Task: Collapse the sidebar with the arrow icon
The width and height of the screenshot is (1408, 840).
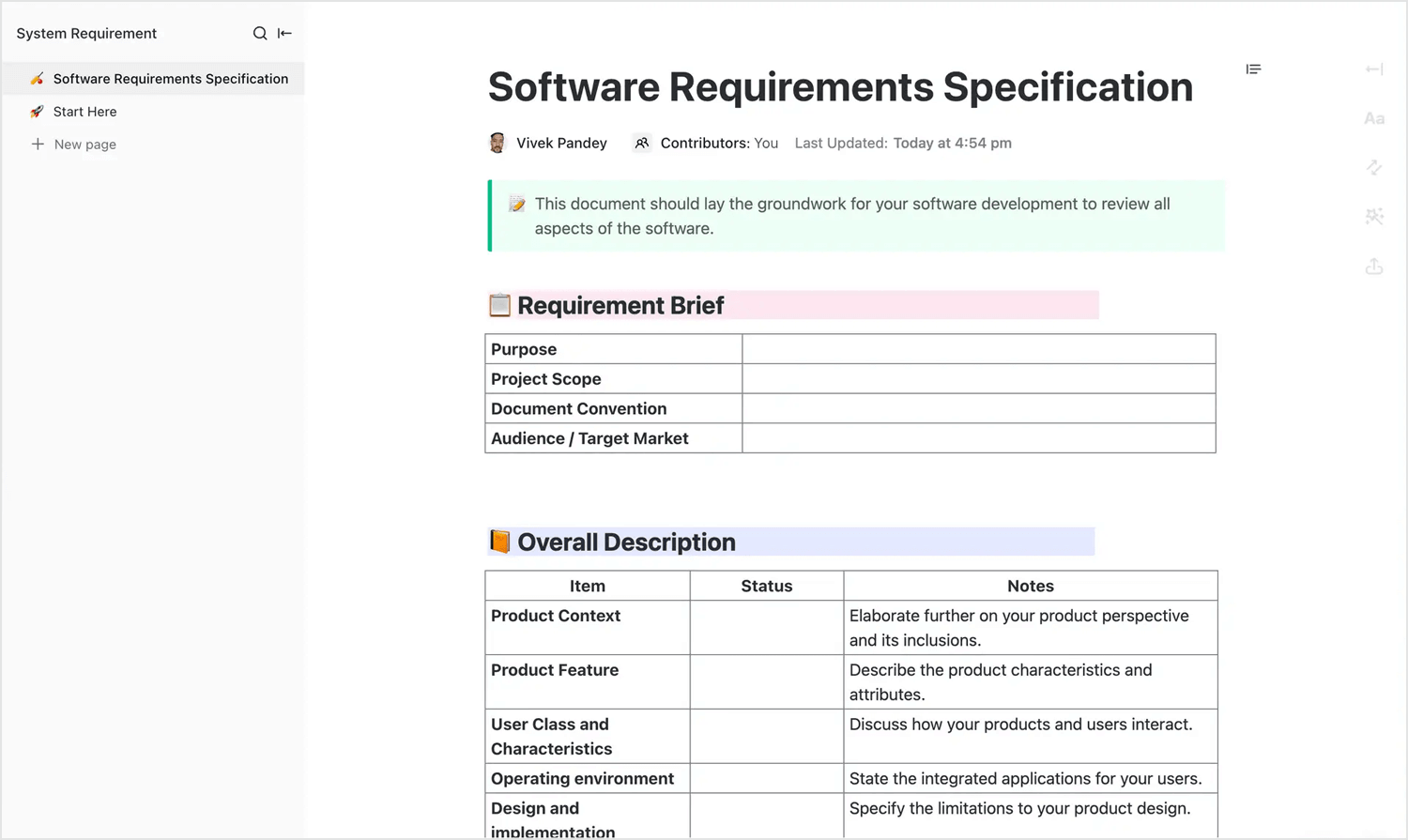Action: coord(284,34)
